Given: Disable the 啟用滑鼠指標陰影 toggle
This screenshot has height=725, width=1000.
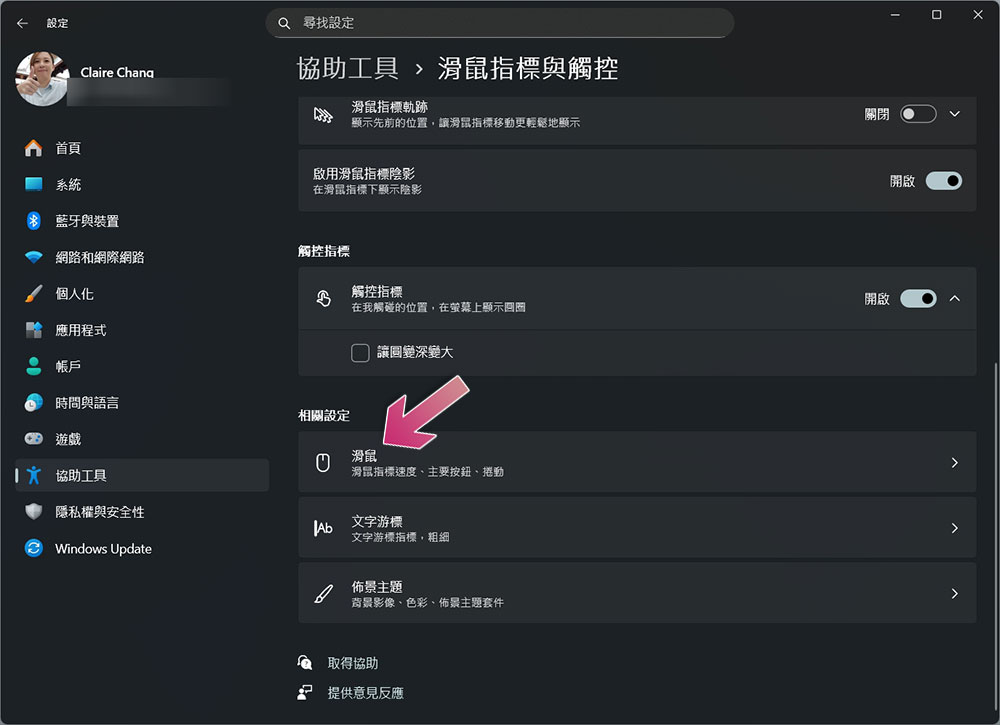Looking at the screenshot, I should [x=943, y=181].
